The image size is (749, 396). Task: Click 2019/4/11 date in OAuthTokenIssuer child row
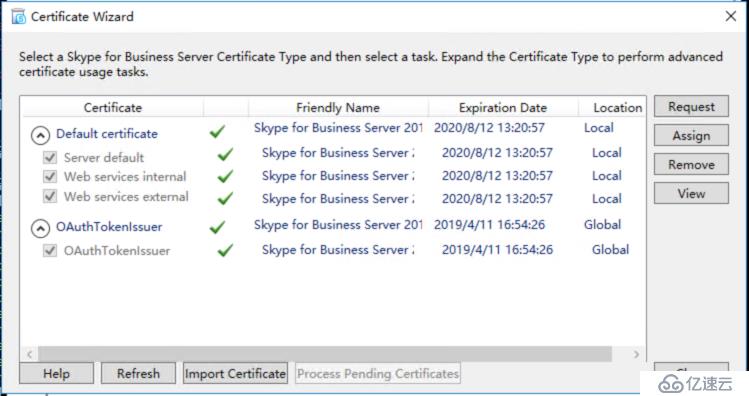[x=497, y=249]
